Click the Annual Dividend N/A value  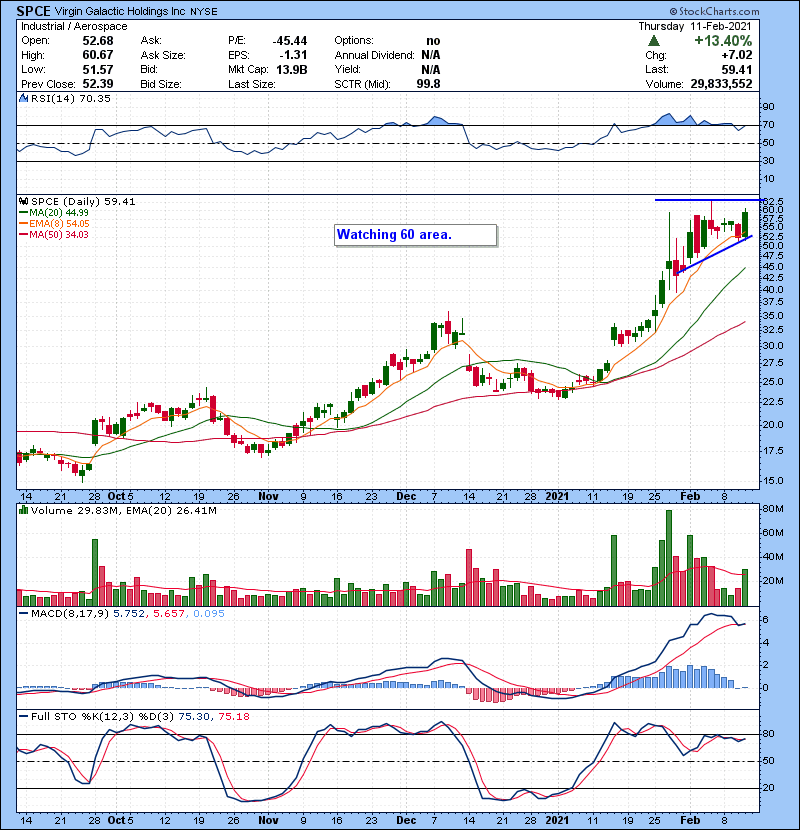click(x=431, y=55)
